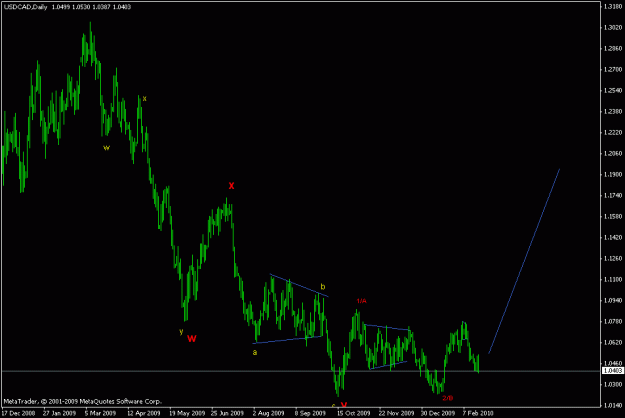The image size is (625, 418).
Task: Select the red 2/B wave label
Action: [x=448, y=398]
